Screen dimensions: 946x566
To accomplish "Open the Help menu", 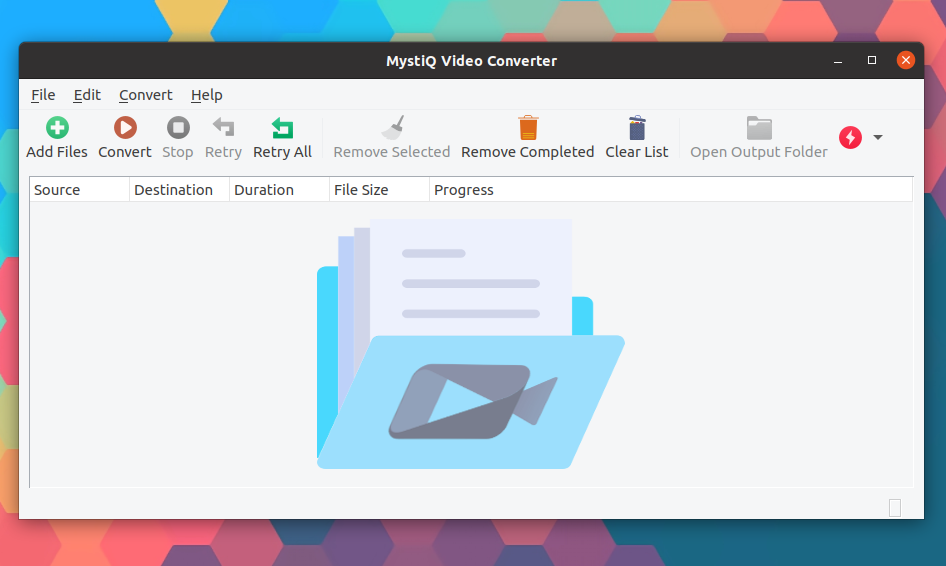I will (x=206, y=95).
